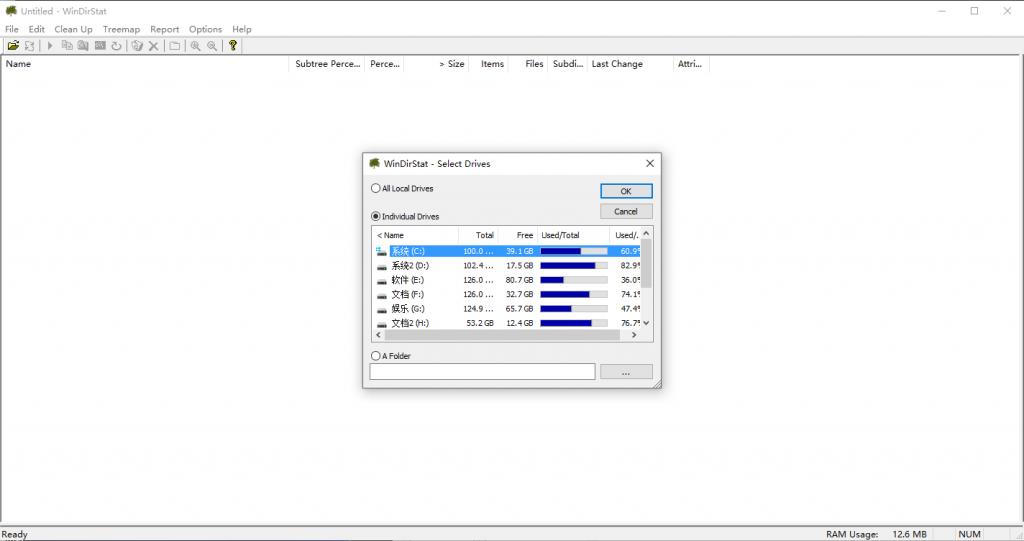Select the Individual Drives radio button
Screen dimensions: 1024x541
tap(376, 216)
